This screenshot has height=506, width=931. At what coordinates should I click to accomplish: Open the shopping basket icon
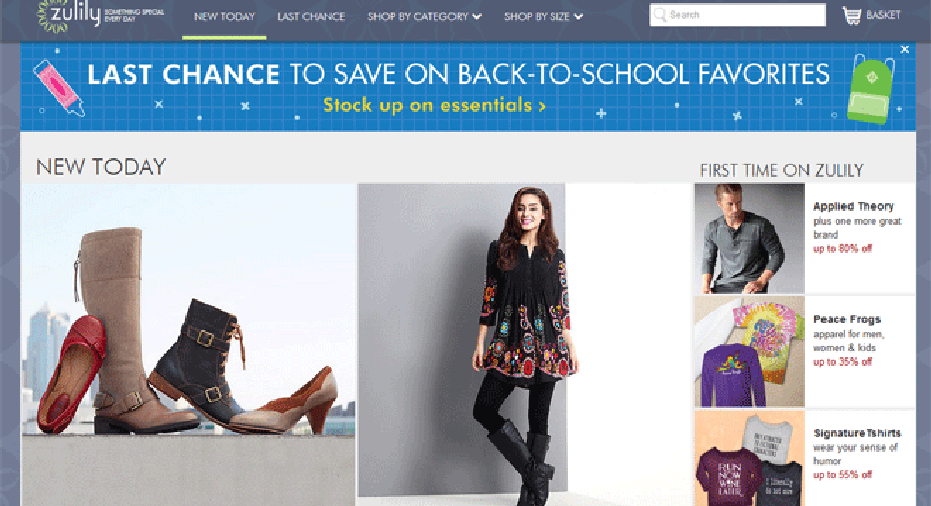851,15
